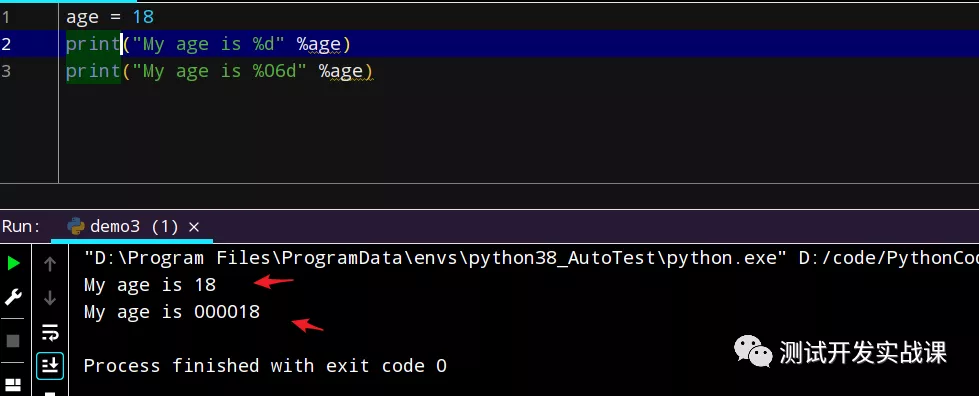Toggle the scroll-to-end output icon

coord(50,365)
